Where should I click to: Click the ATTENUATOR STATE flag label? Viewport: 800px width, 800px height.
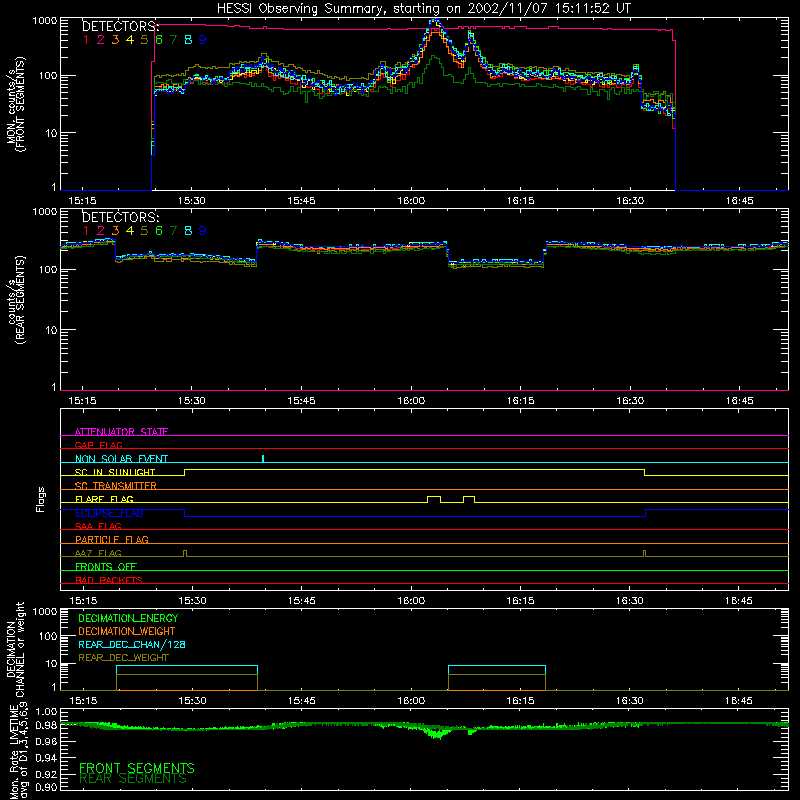coord(121,432)
